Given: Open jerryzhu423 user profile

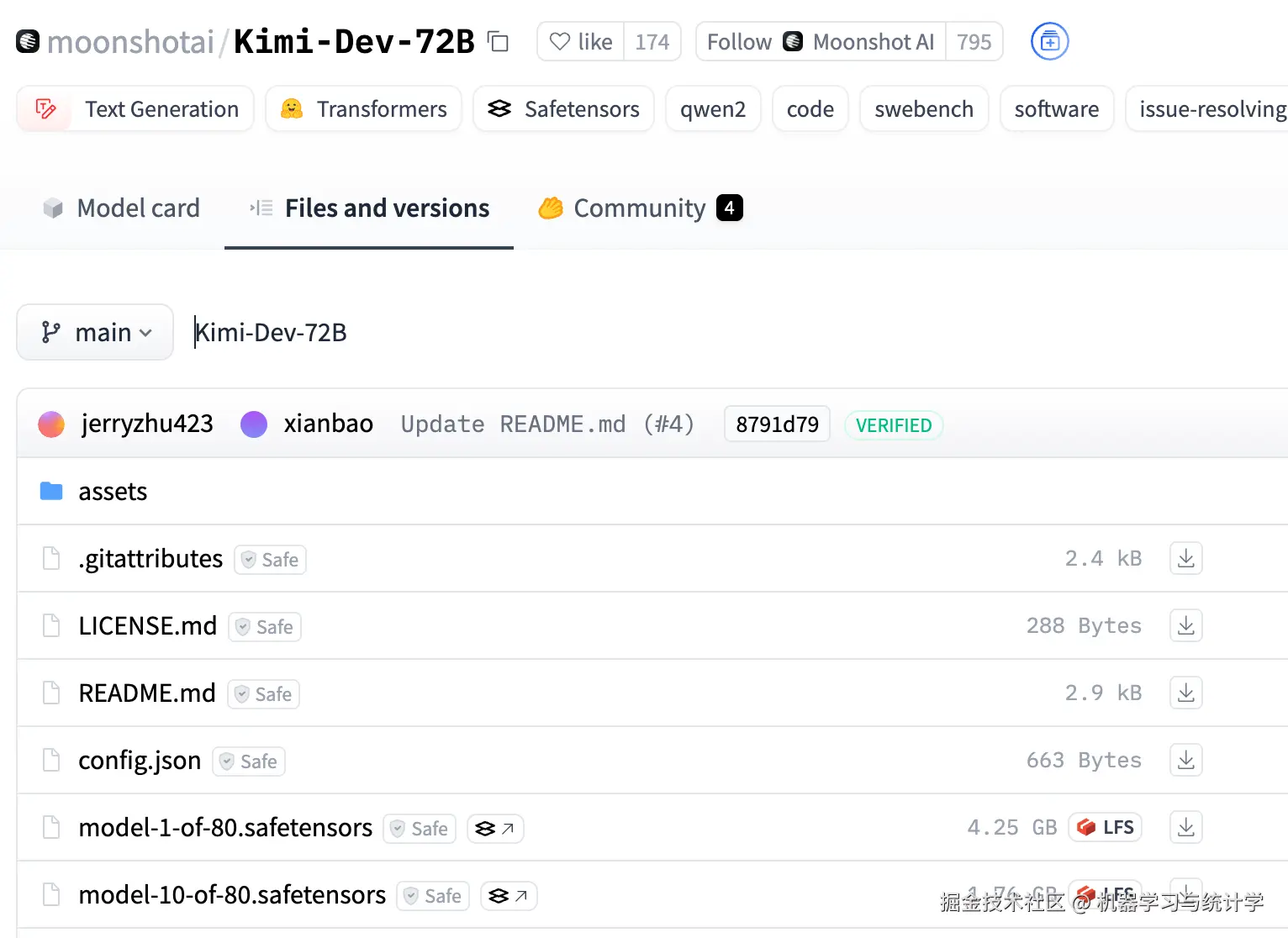Looking at the screenshot, I should (147, 424).
